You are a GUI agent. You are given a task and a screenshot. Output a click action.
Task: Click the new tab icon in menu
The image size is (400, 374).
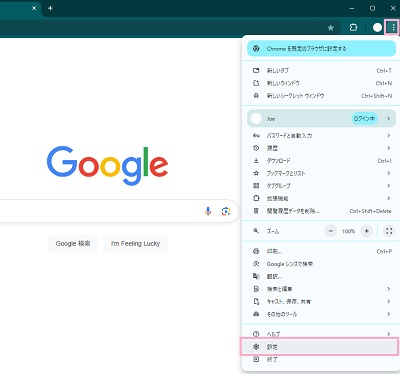click(256, 71)
